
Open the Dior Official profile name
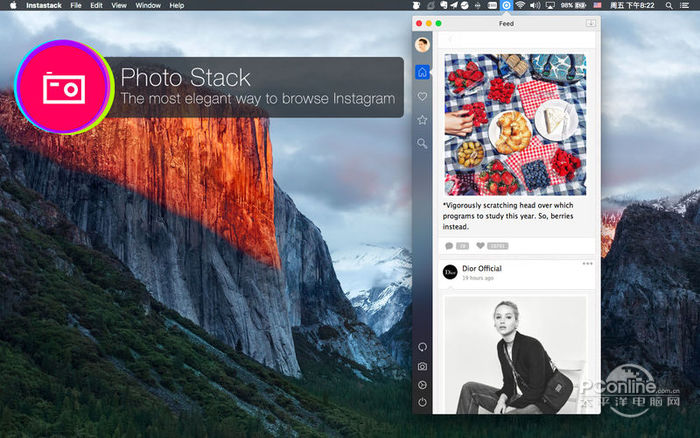(x=482, y=268)
